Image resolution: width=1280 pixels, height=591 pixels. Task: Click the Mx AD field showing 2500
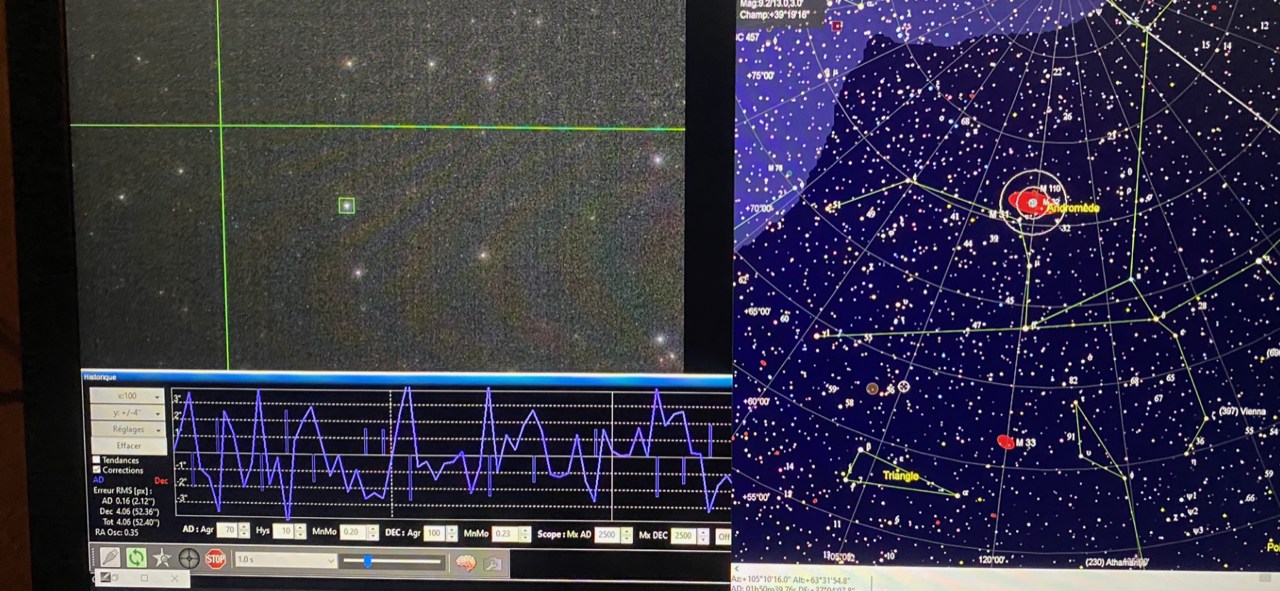coord(607,535)
